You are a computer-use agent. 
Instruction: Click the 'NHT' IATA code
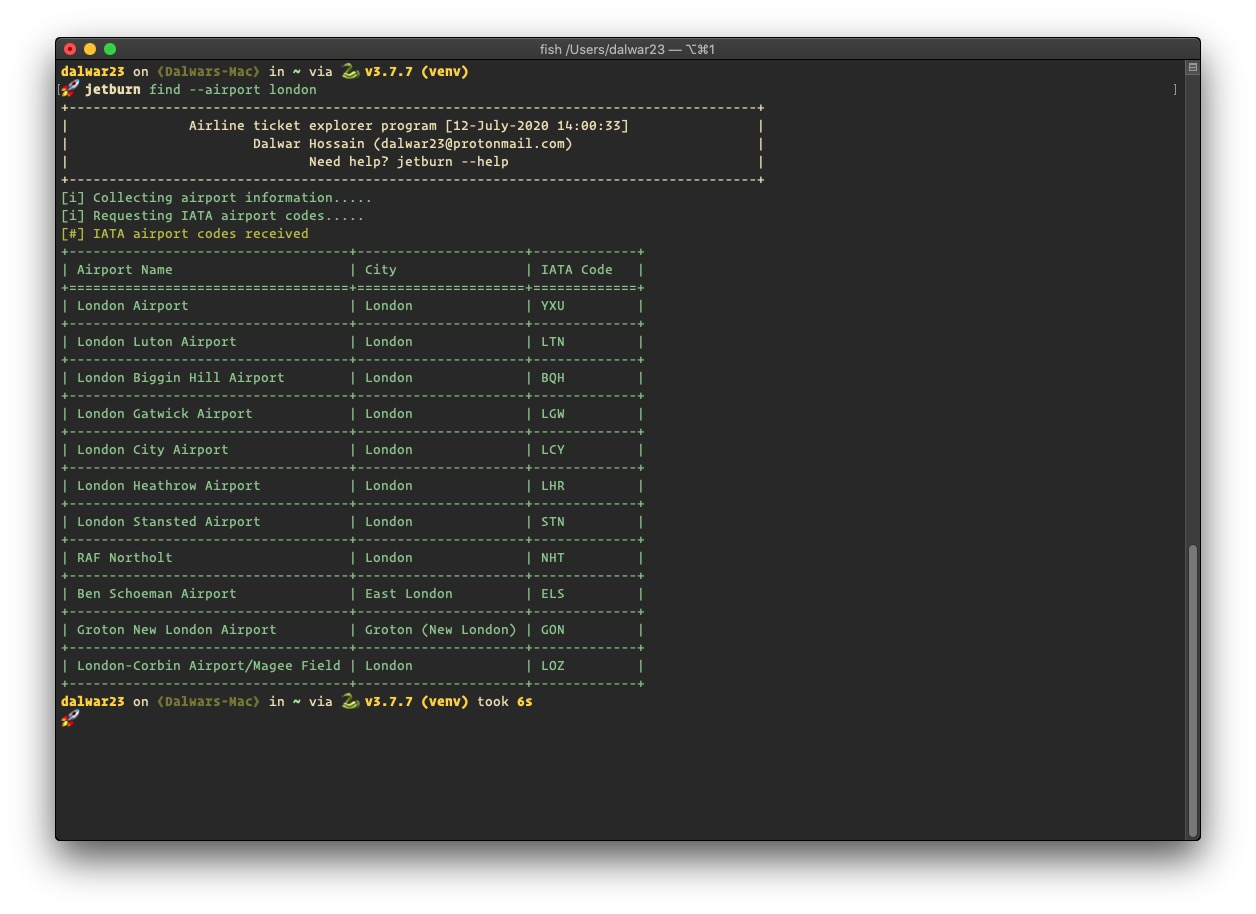coord(553,557)
